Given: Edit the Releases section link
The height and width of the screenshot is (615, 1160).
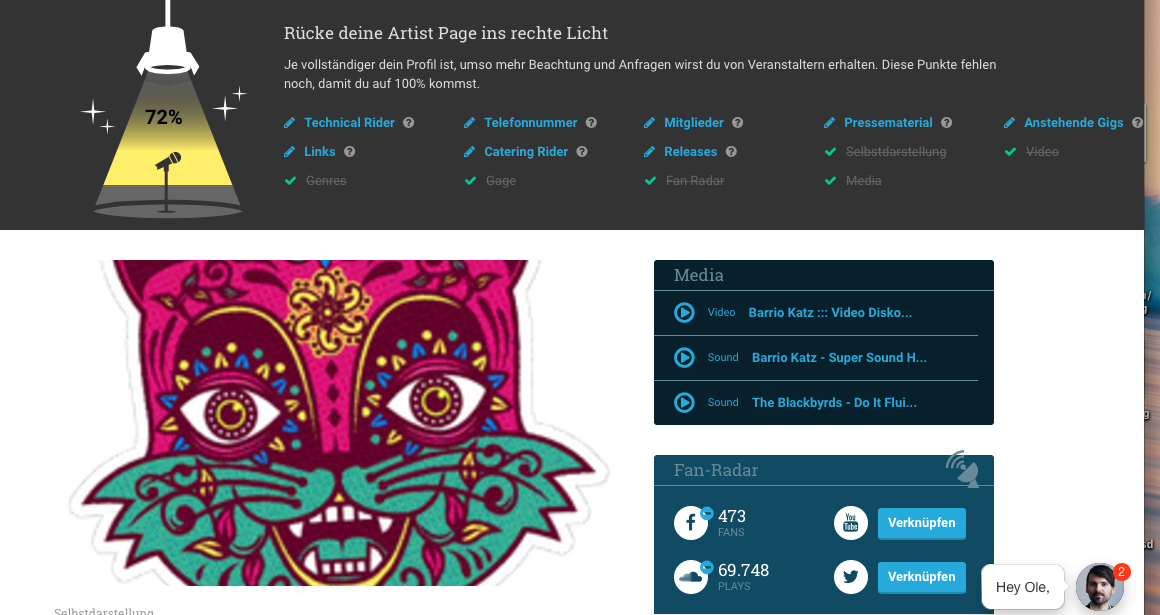Looking at the screenshot, I should tap(691, 152).
